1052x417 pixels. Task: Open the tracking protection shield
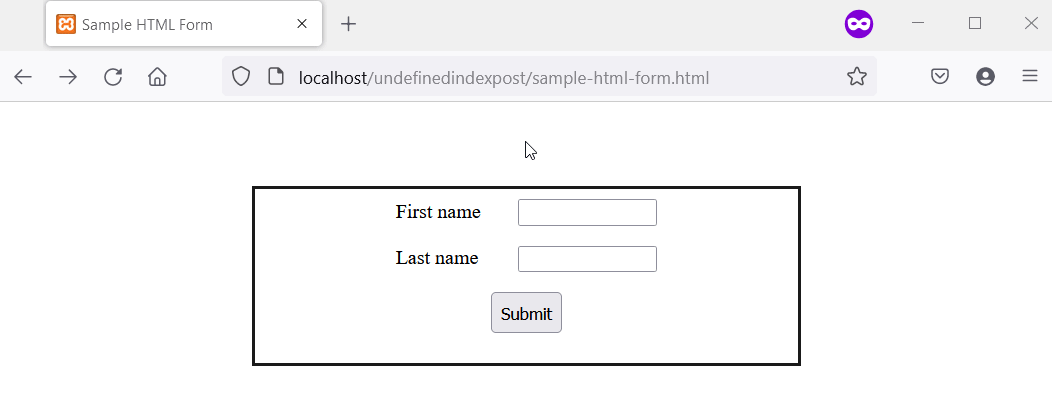point(241,77)
